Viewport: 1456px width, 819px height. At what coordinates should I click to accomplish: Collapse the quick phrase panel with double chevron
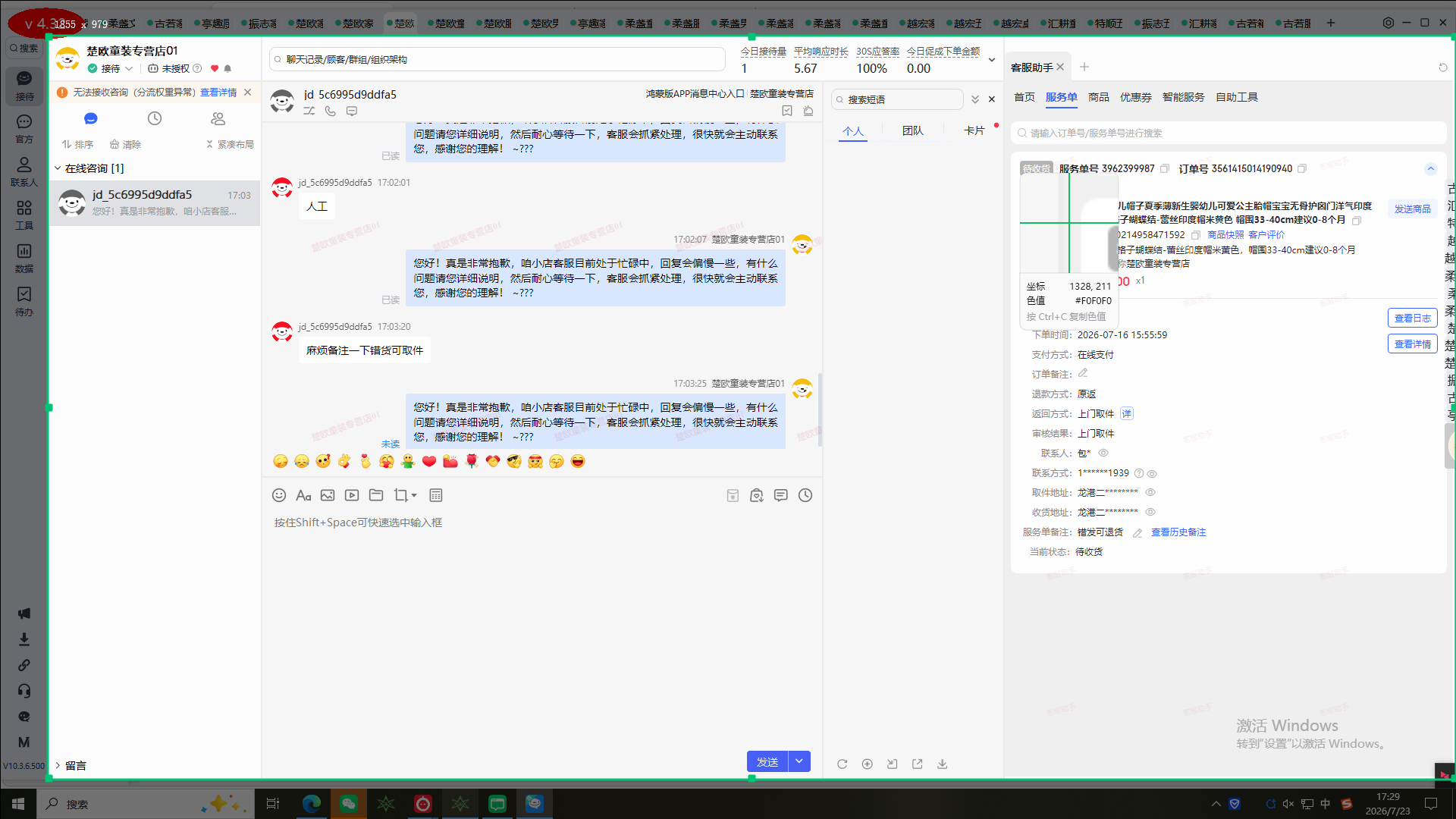[x=975, y=99]
